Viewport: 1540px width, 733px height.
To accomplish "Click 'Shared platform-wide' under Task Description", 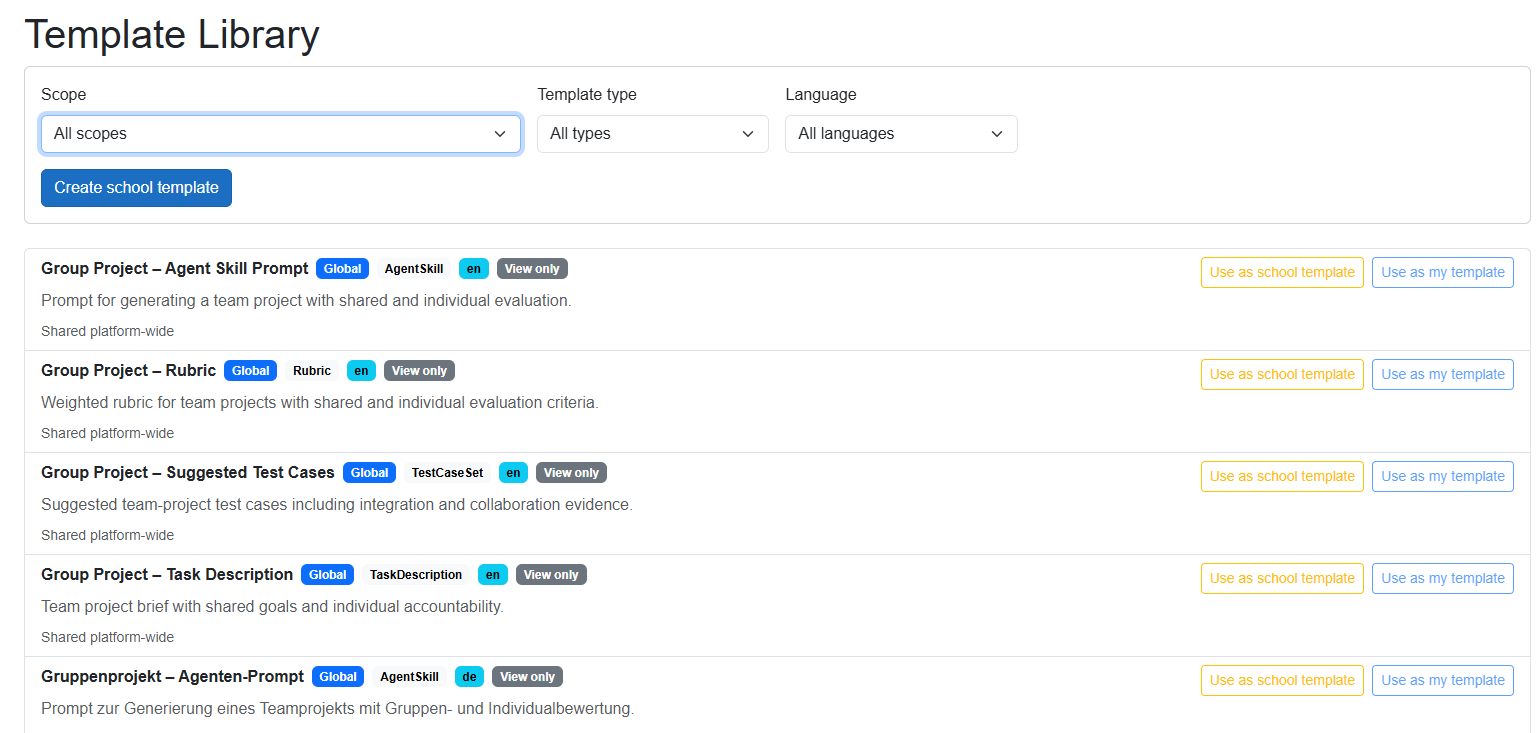I will (x=107, y=637).
